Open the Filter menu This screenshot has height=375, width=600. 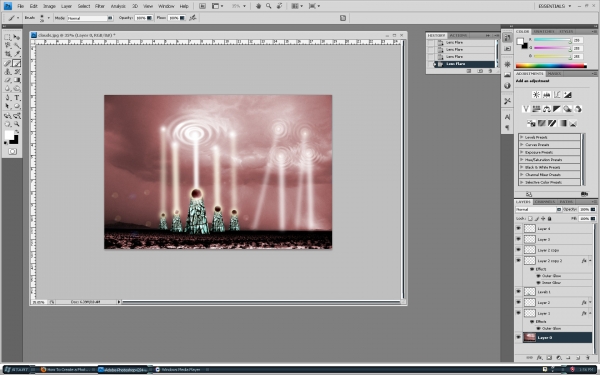click(x=100, y=6)
